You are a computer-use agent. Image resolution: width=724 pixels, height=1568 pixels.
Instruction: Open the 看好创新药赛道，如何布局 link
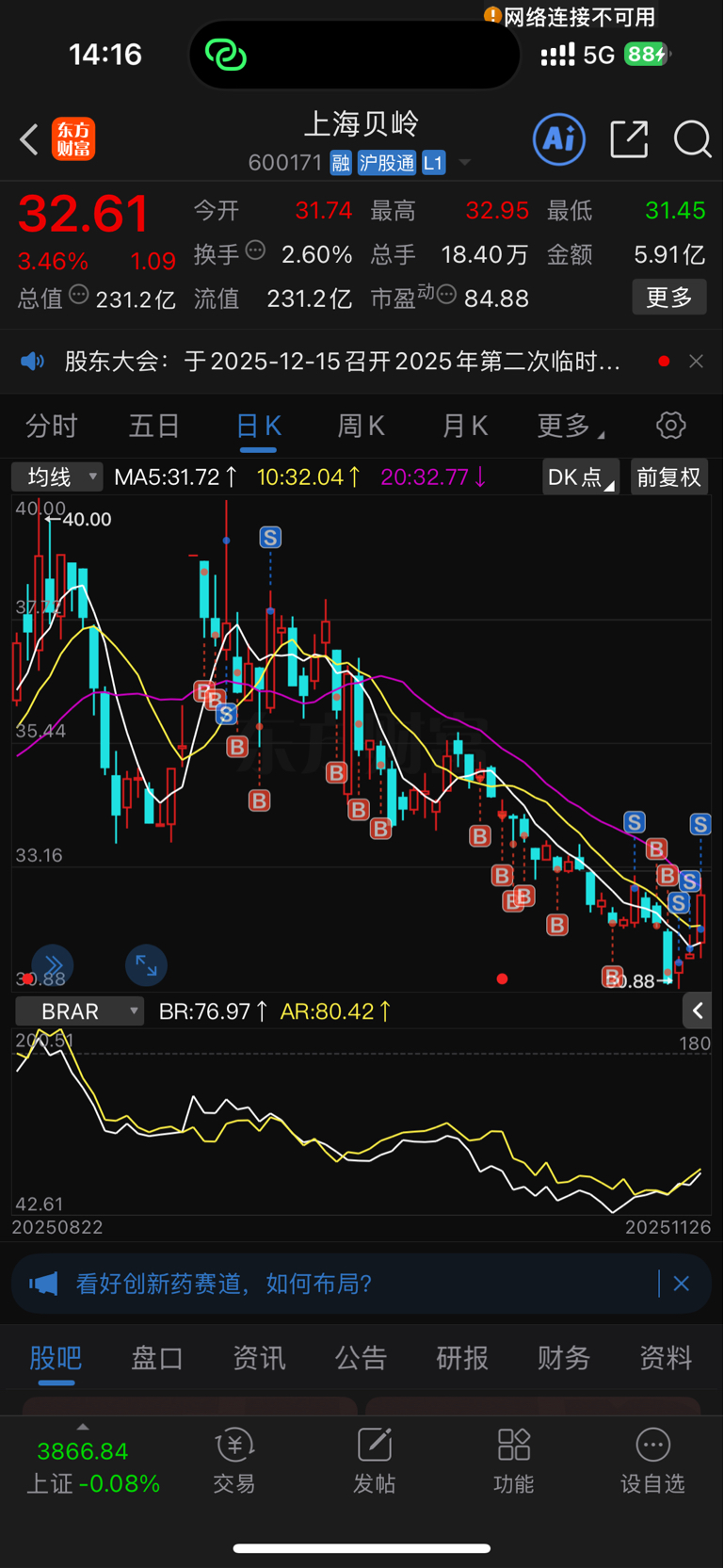pyautogui.click(x=224, y=1284)
